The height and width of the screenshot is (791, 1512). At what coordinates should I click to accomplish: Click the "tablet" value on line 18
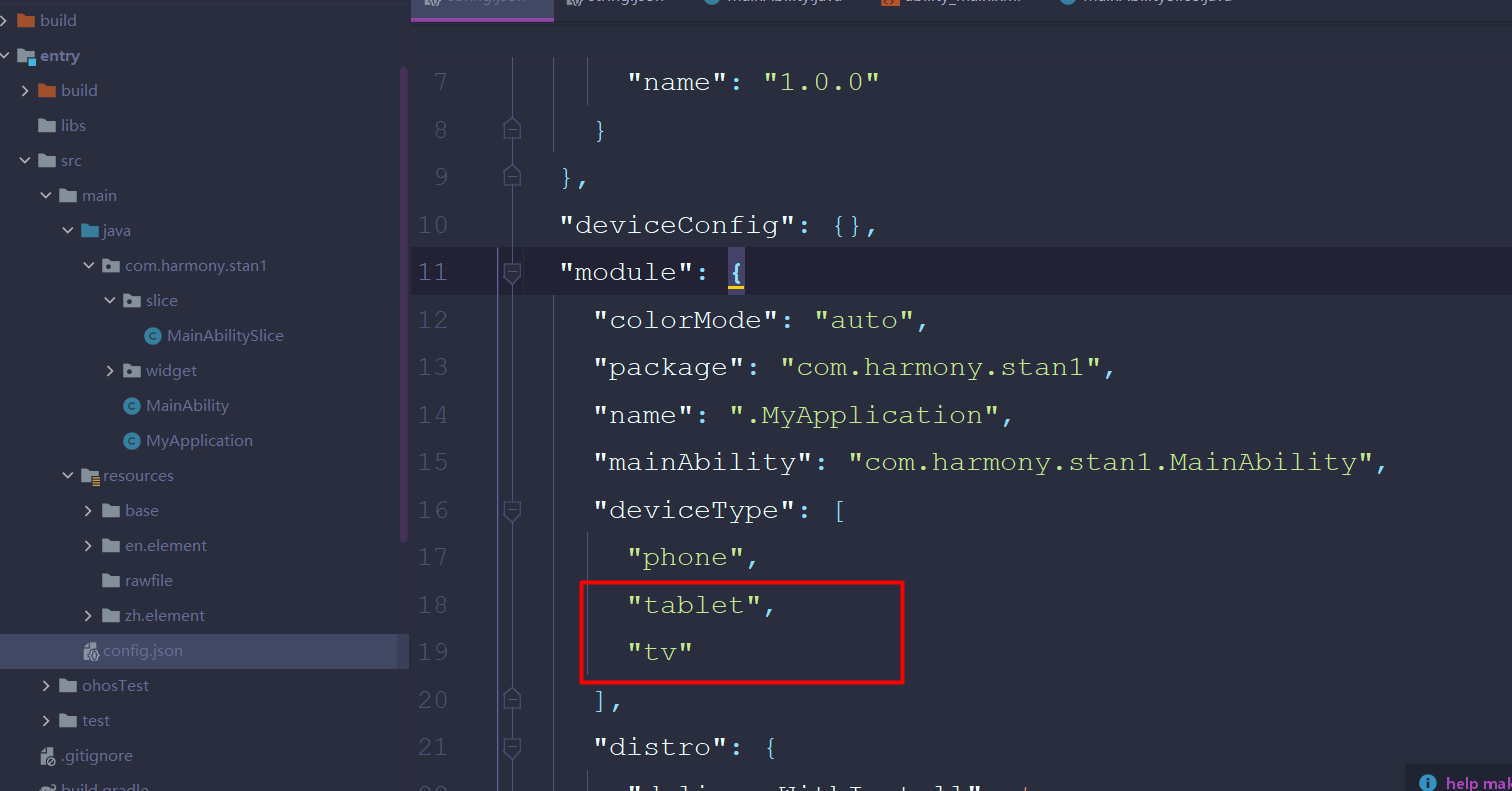point(694,604)
